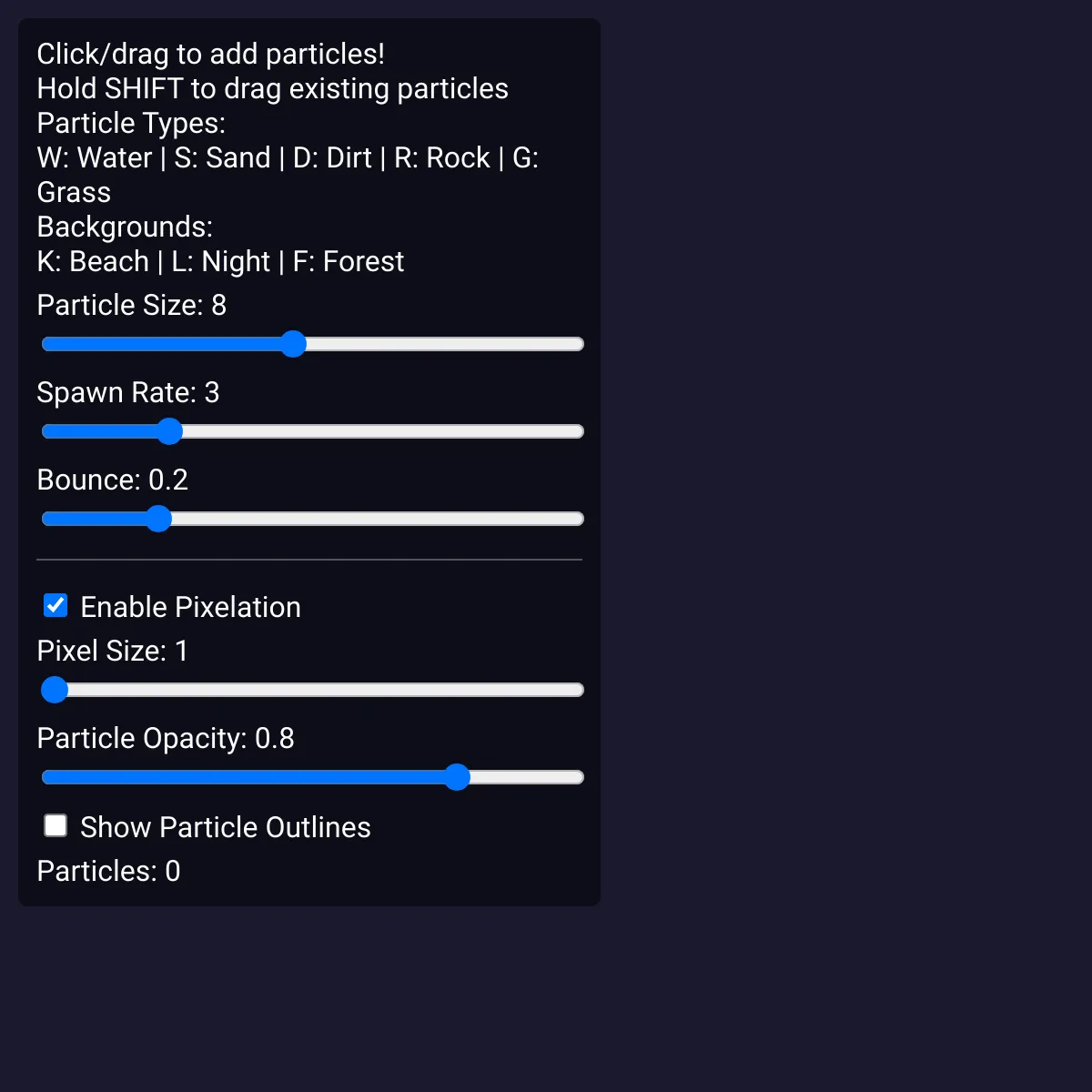
Task: Click the "Spawn Rate: 3" label
Action: 127,393
